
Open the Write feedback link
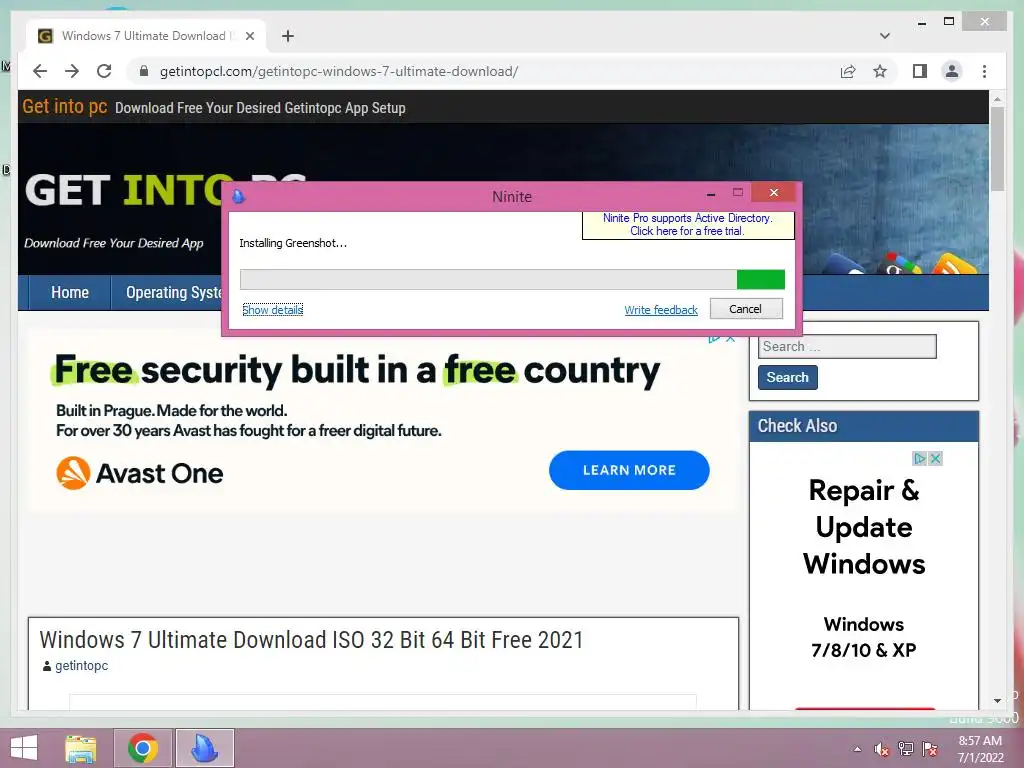661,310
